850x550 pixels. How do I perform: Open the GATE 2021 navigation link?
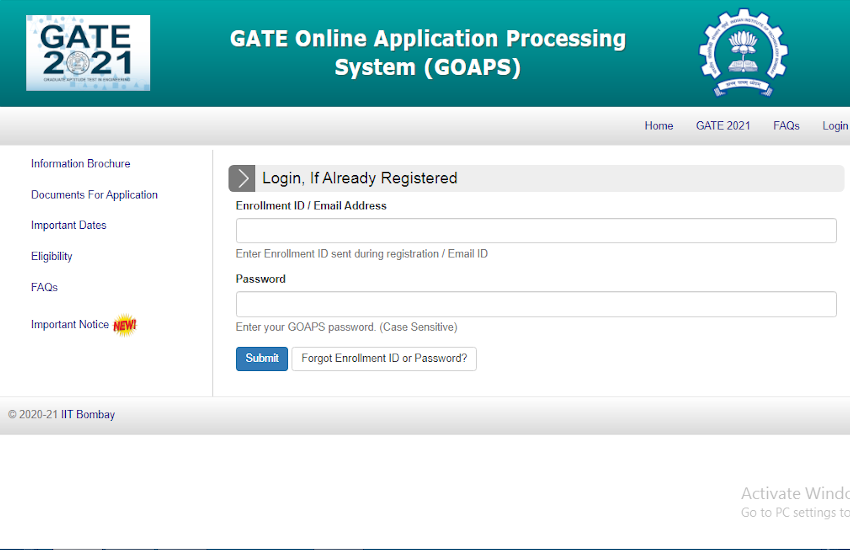click(x=723, y=126)
